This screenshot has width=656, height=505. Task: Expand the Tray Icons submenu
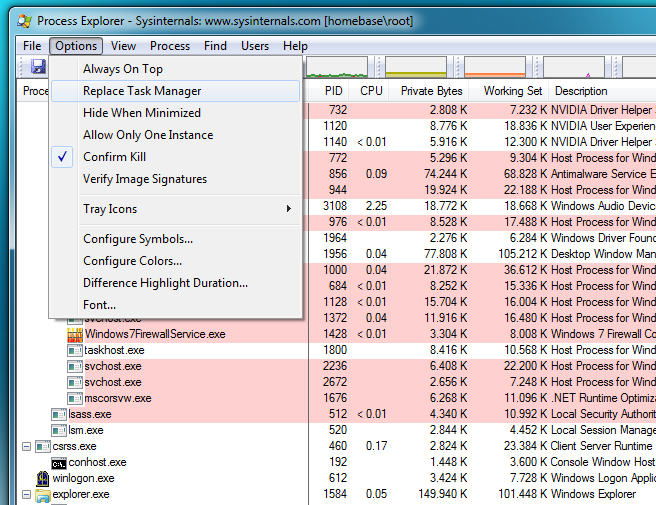point(175,209)
